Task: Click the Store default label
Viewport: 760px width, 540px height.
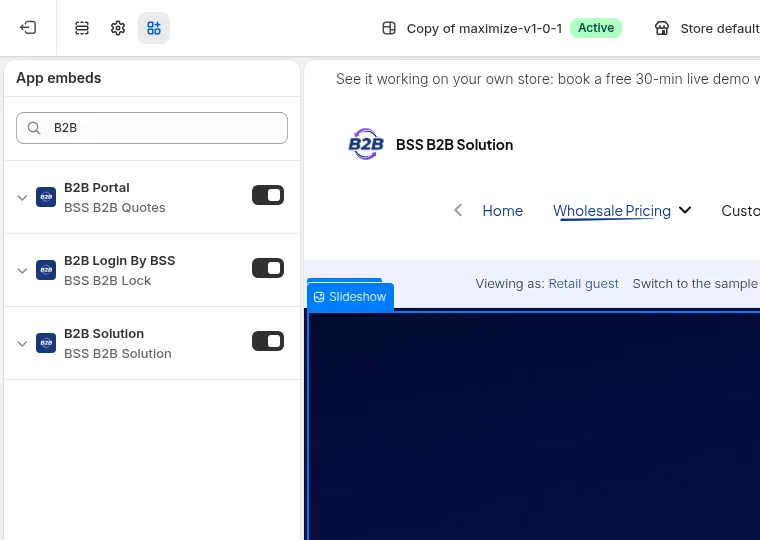Action: point(720,29)
